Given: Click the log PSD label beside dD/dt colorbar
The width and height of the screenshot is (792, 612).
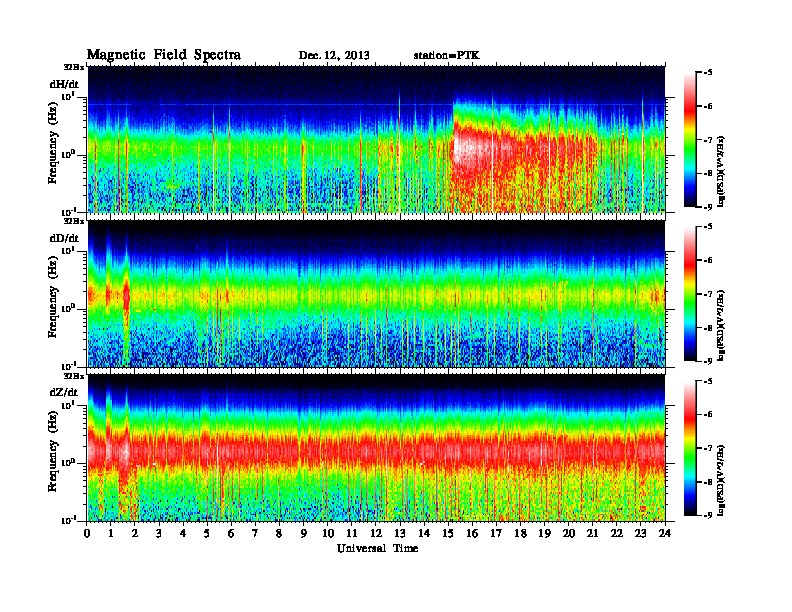Looking at the screenshot, I should (x=722, y=325).
